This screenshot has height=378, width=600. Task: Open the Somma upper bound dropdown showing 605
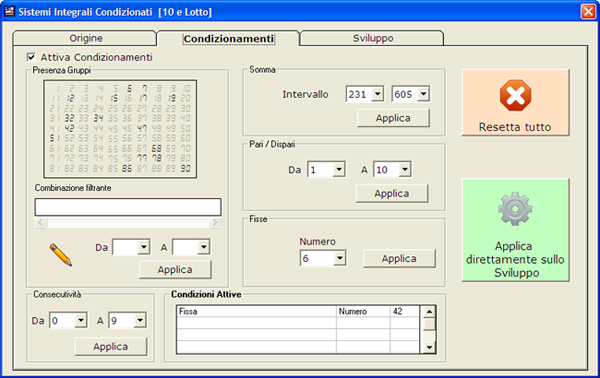(423, 94)
